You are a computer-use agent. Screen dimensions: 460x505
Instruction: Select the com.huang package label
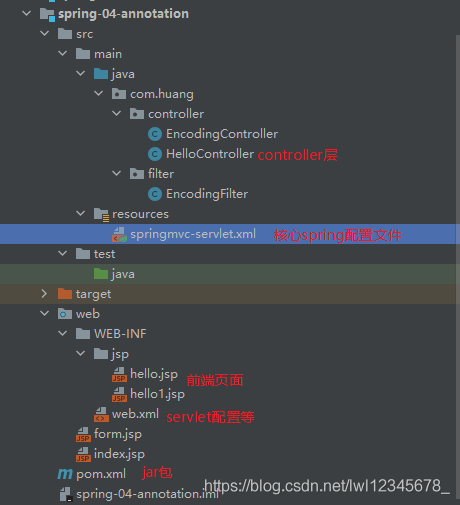click(162, 94)
